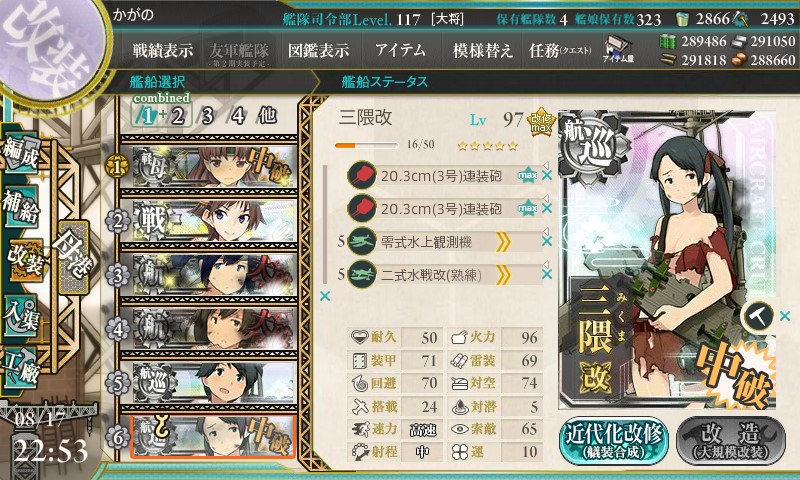Open the 任務 (Quest) menu
800x480 pixels.
click(560, 50)
